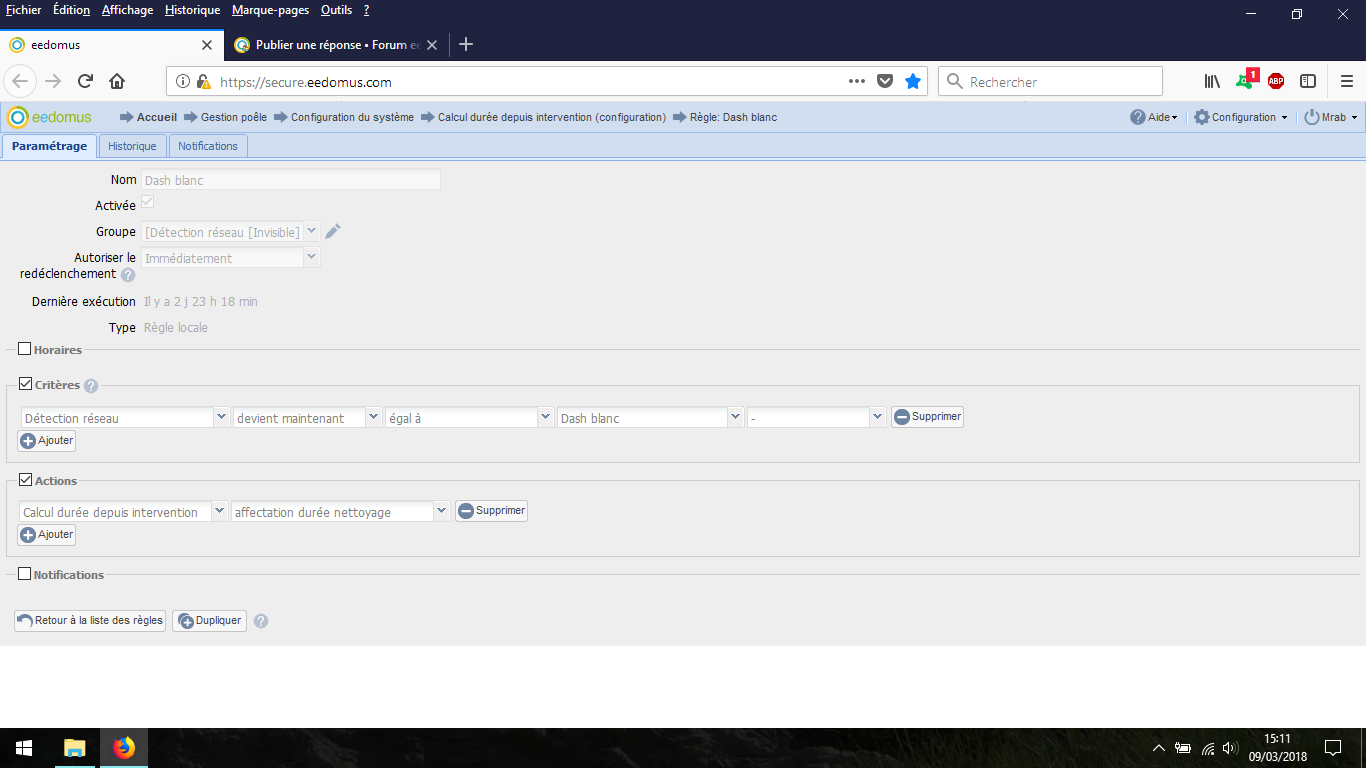
Task: Click the eedomus logo icon
Action: coord(49,117)
